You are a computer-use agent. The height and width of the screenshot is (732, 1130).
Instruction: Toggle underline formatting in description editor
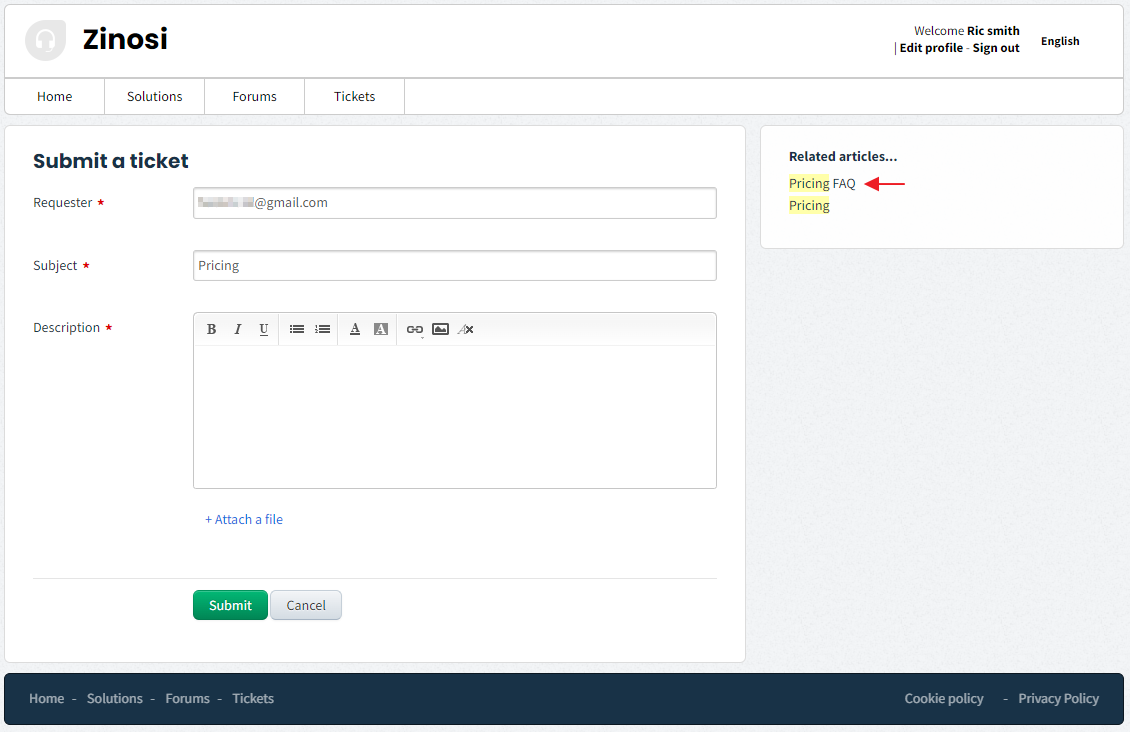point(264,329)
